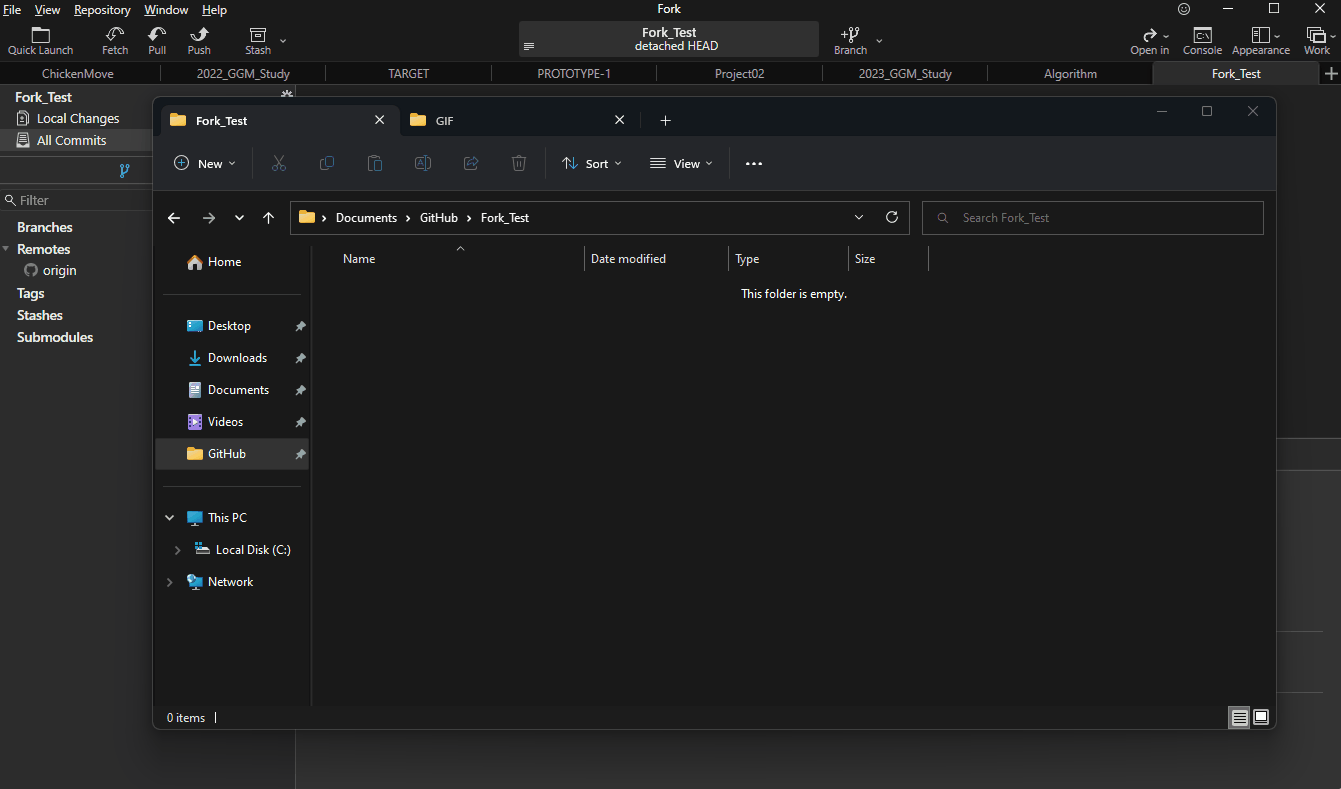Open the Submodules section
The width and height of the screenshot is (1341, 789).
(55, 337)
